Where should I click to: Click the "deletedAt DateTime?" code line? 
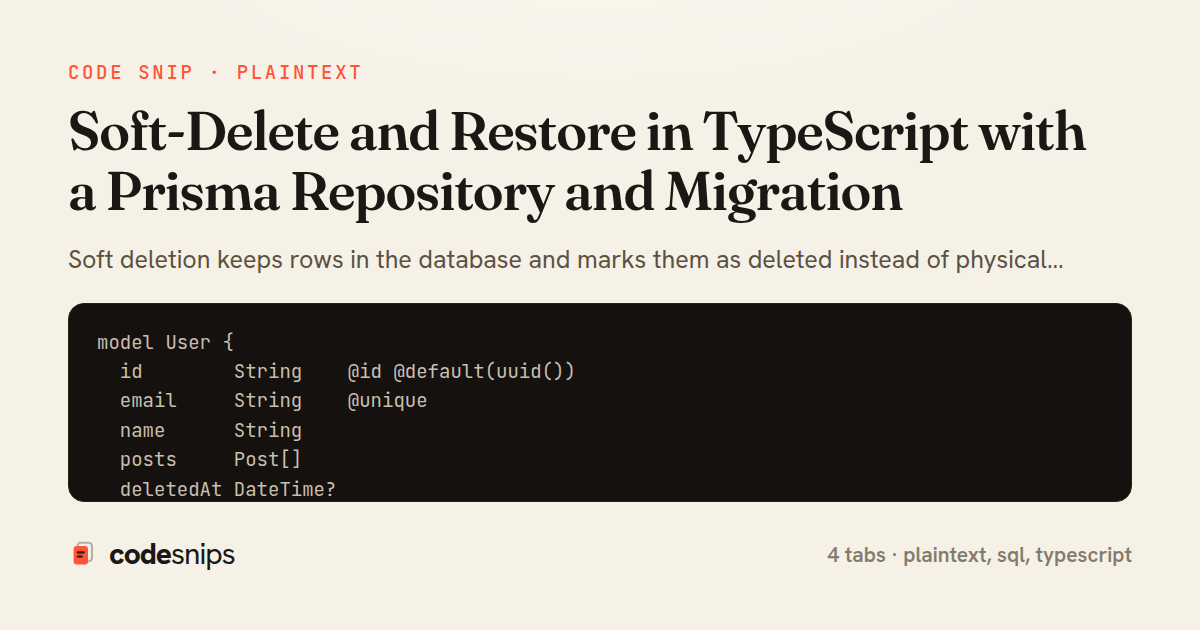click(228, 489)
